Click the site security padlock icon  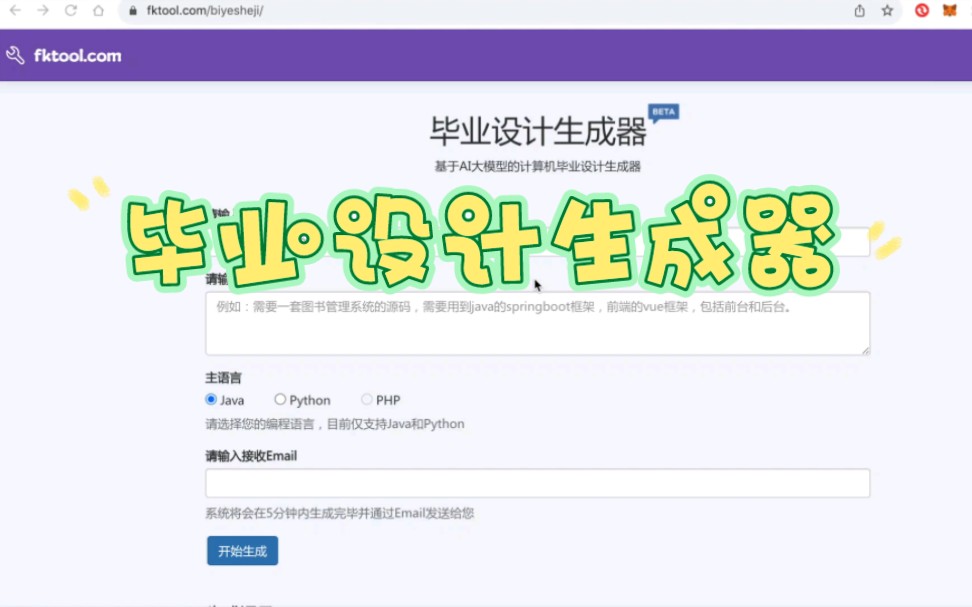point(131,13)
